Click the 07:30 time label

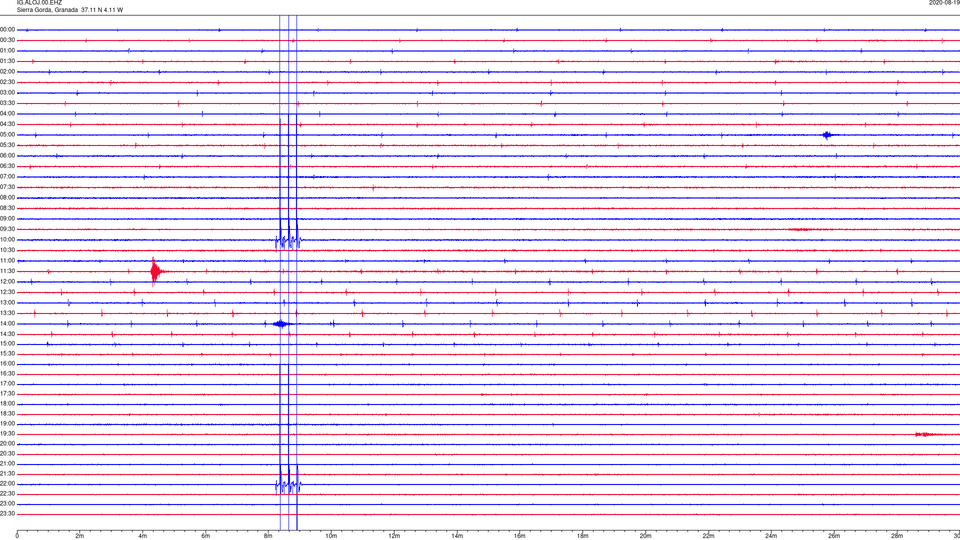8,187
